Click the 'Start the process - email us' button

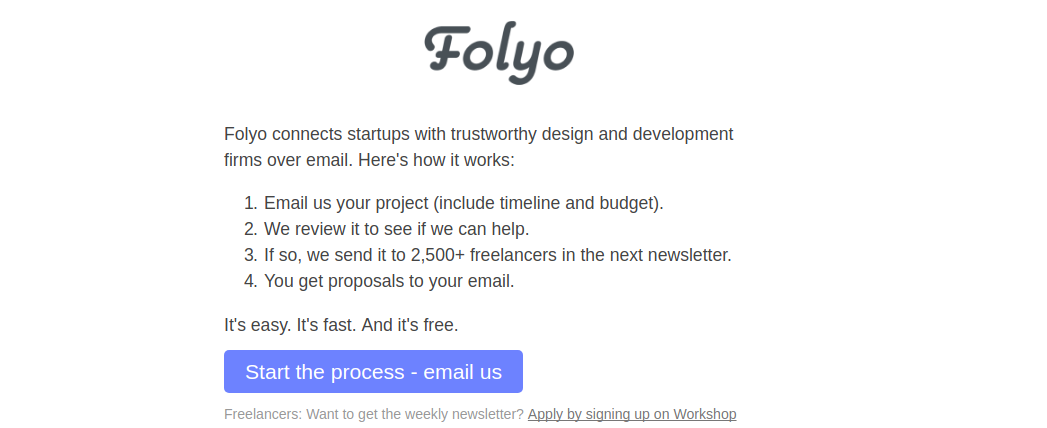tap(373, 371)
